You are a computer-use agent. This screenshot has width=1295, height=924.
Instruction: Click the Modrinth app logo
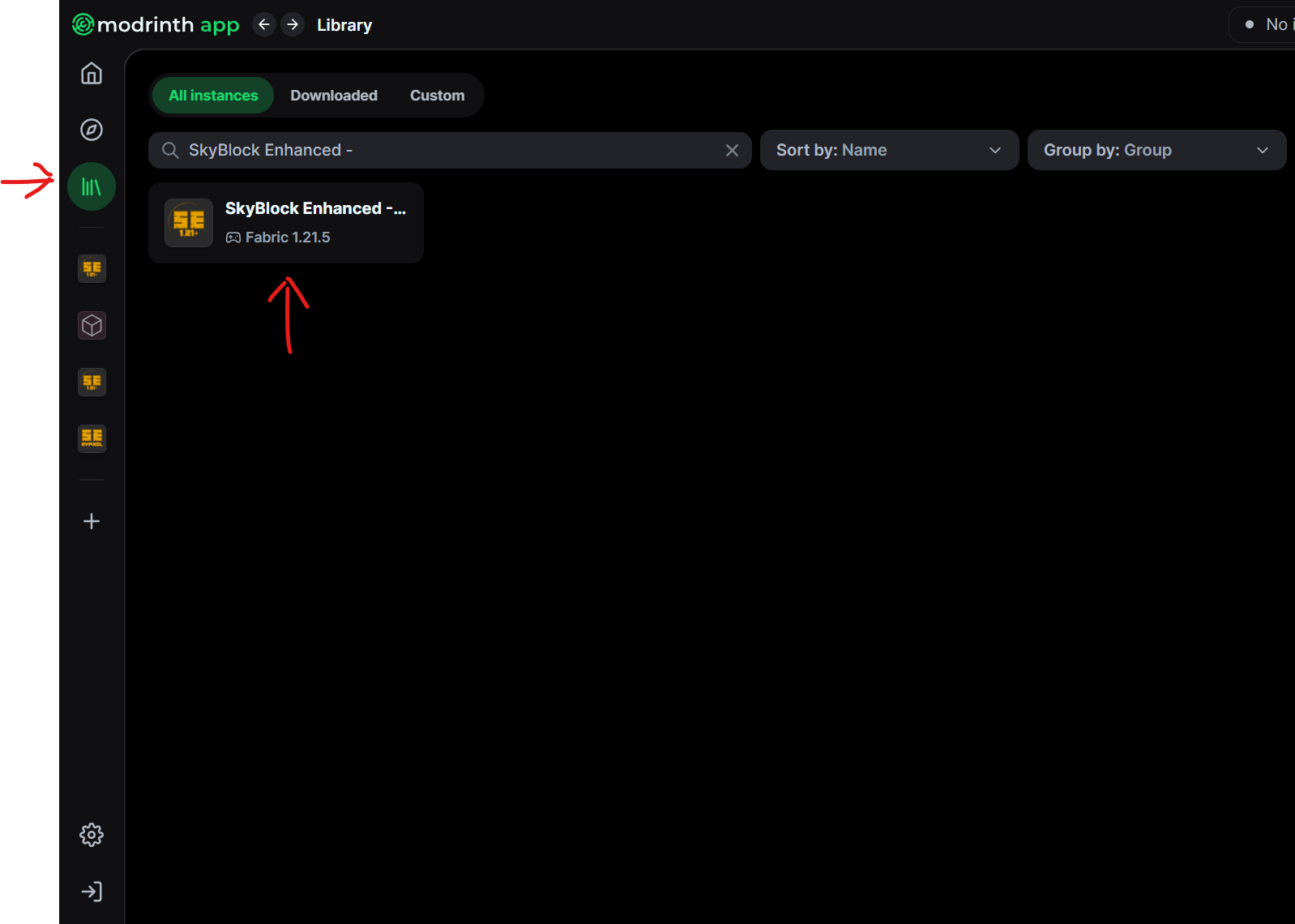click(x=156, y=25)
